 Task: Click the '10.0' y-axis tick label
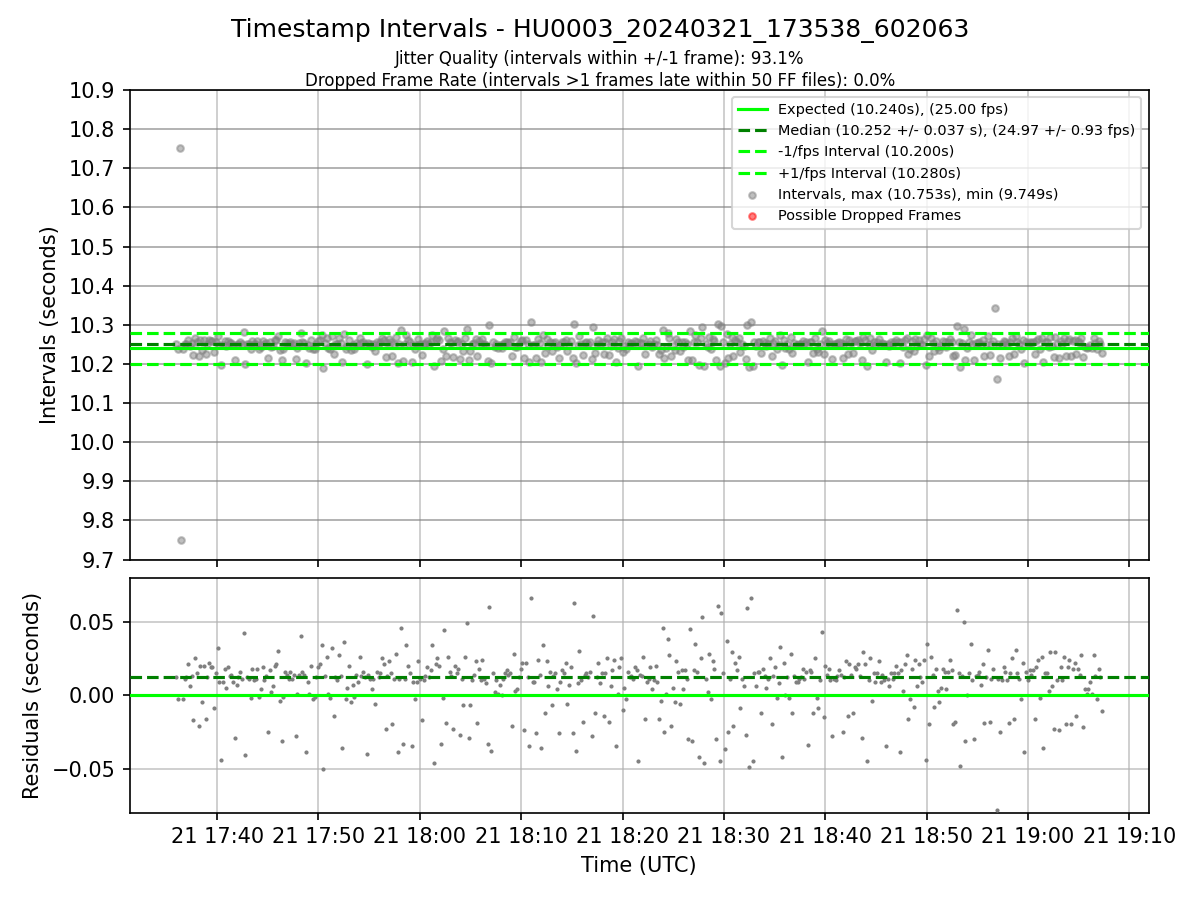[x=94, y=442]
